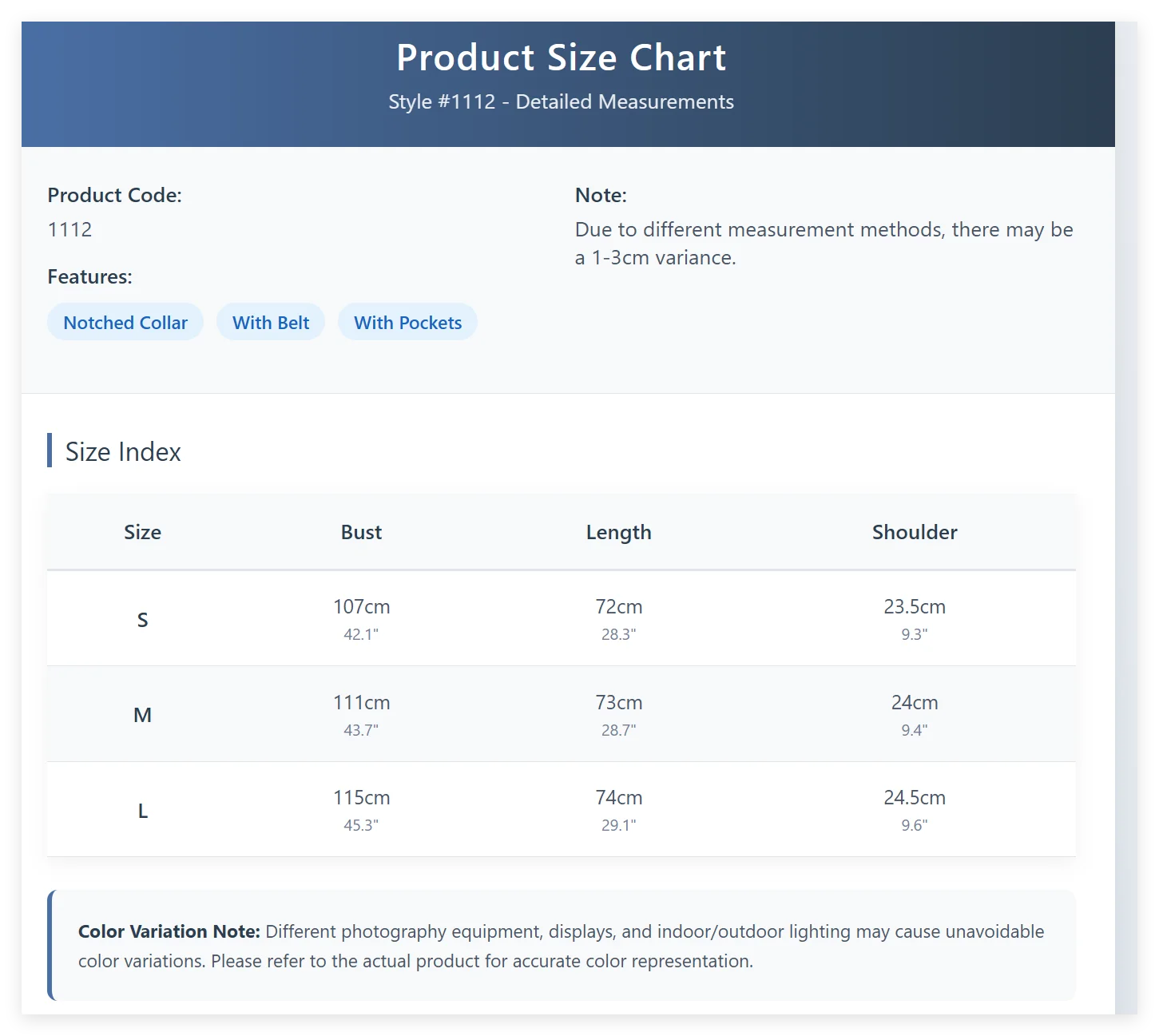The image size is (1159, 1036).
Task: Click the Shoulder column header
Action: pyautogui.click(x=915, y=532)
